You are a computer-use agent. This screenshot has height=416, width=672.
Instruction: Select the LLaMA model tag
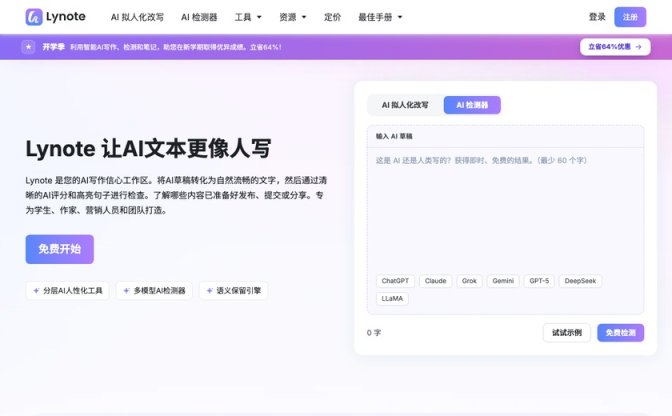(x=392, y=299)
